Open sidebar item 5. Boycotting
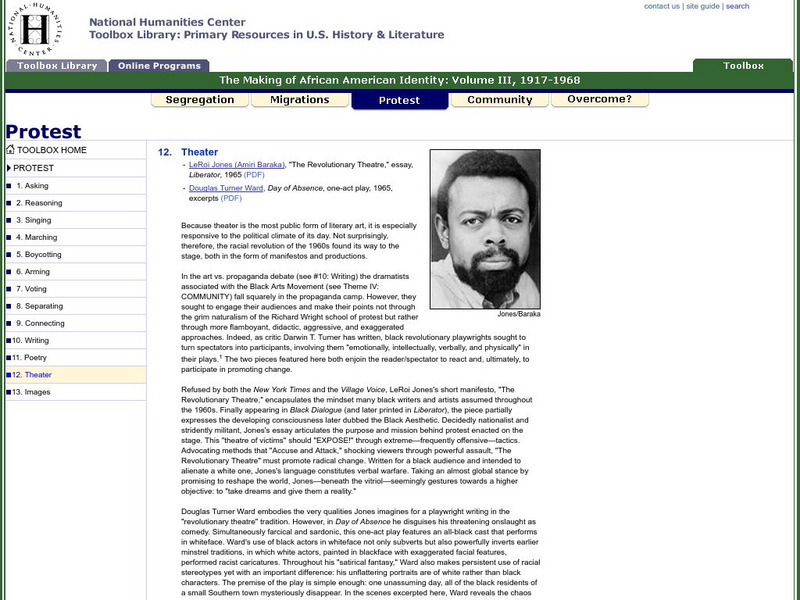This screenshot has width=800, height=600. click(39, 255)
